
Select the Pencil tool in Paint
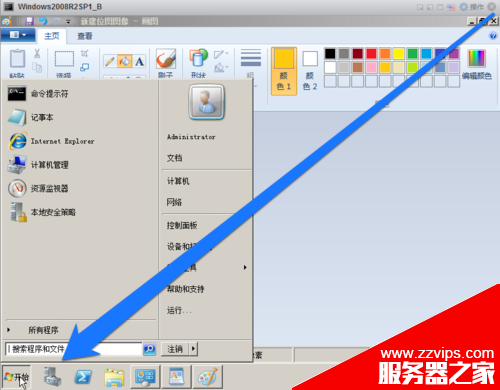(x=110, y=61)
